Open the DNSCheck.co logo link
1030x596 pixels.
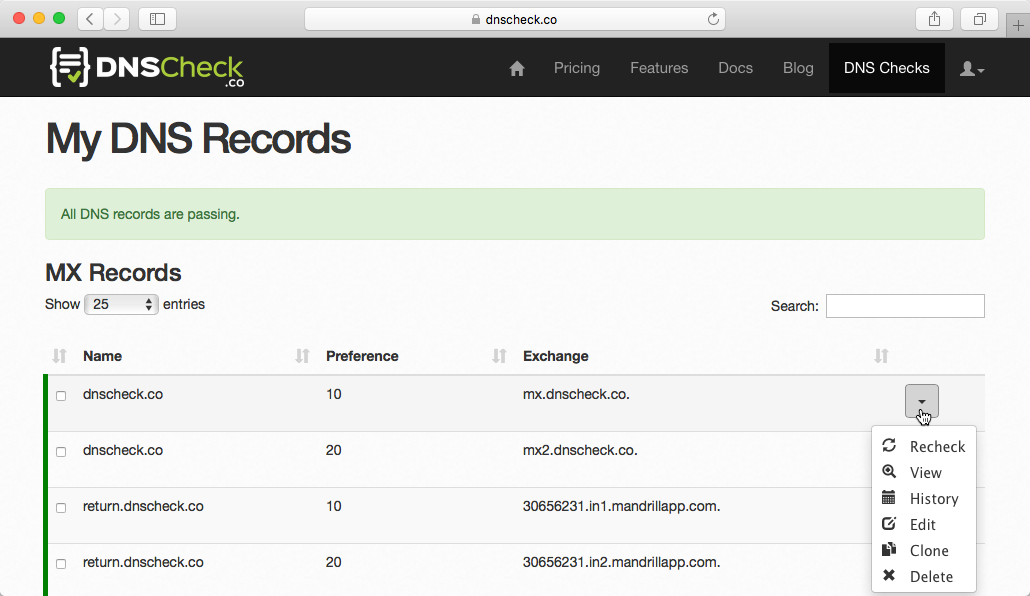146,67
